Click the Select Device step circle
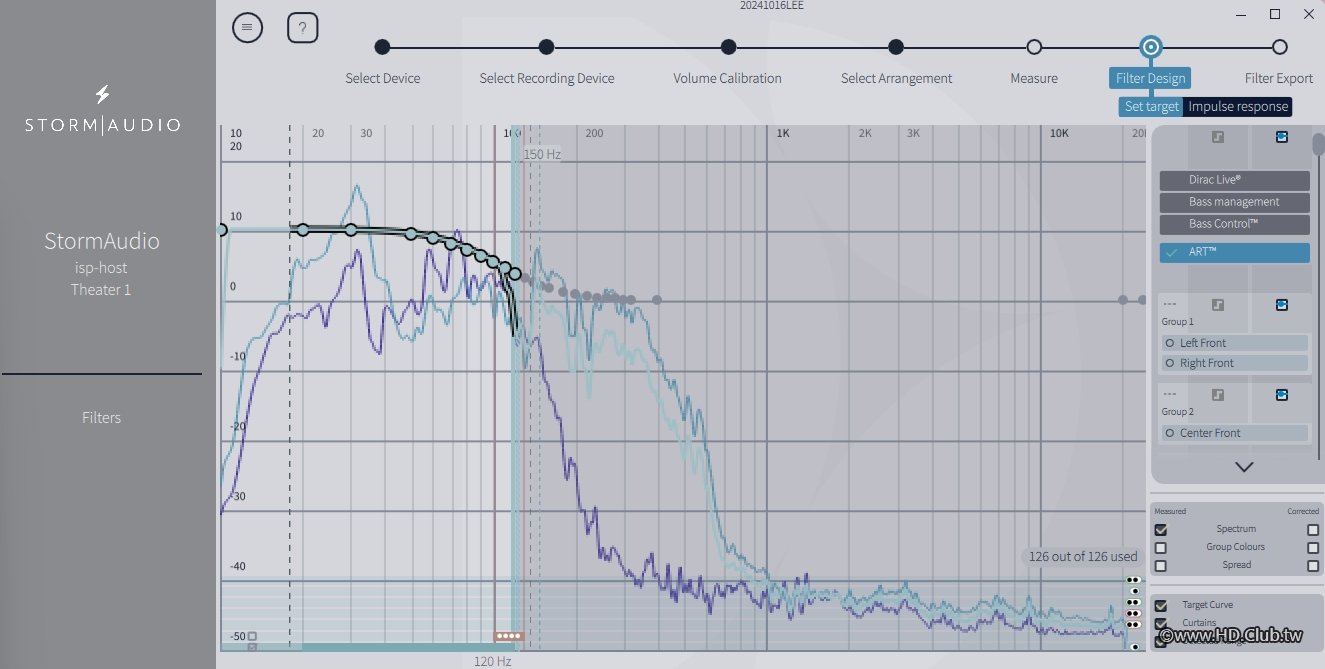The width and height of the screenshot is (1325, 669). pyautogui.click(x=382, y=47)
